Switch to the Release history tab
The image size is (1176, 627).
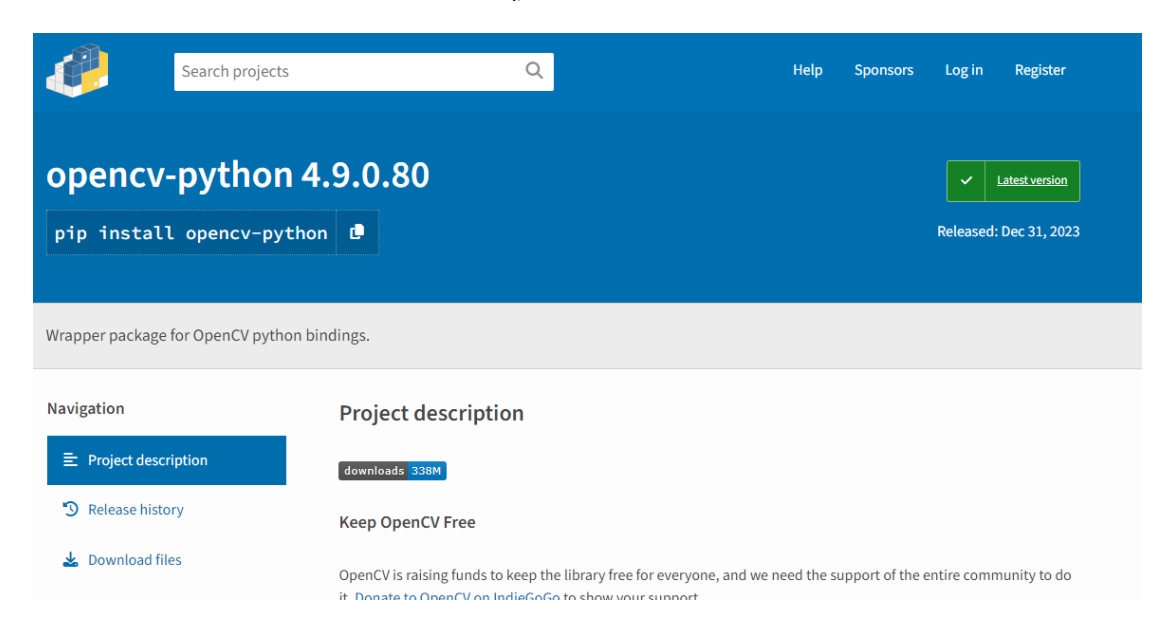tap(136, 509)
